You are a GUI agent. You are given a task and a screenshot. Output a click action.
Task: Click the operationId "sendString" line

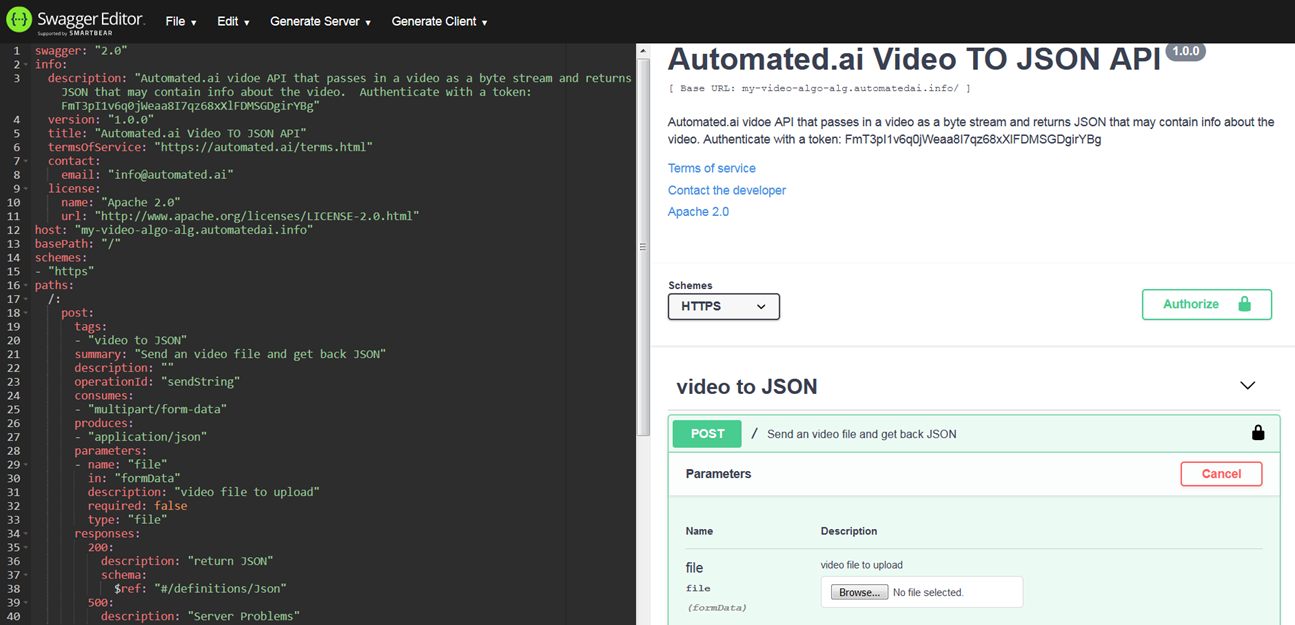click(x=157, y=381)
